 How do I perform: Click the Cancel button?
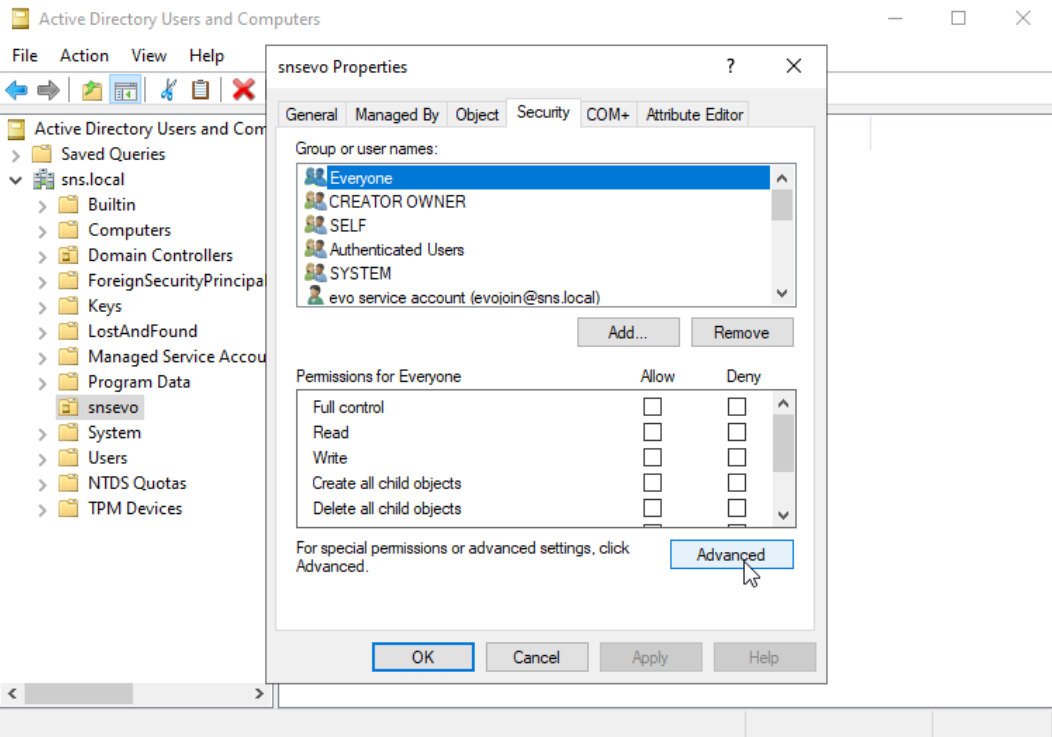(x=537, y=657)
